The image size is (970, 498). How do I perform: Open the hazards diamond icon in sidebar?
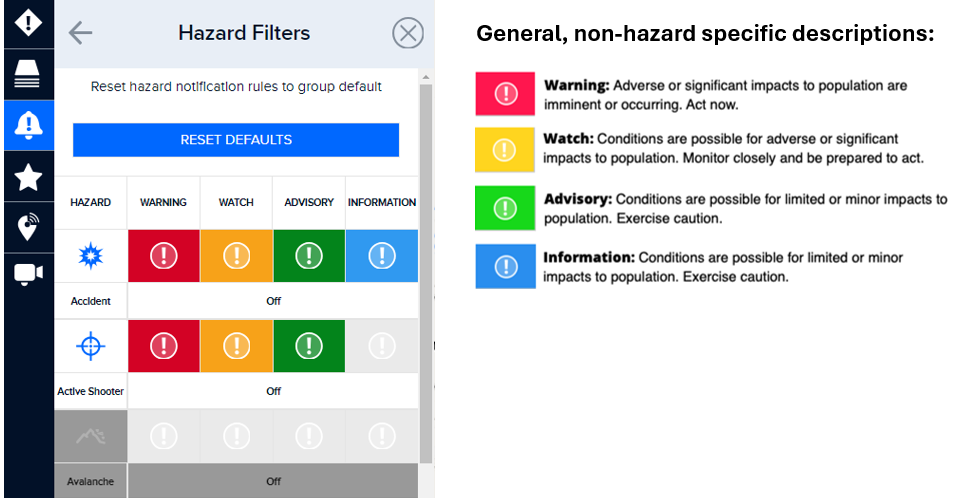[x=27, y=20]
